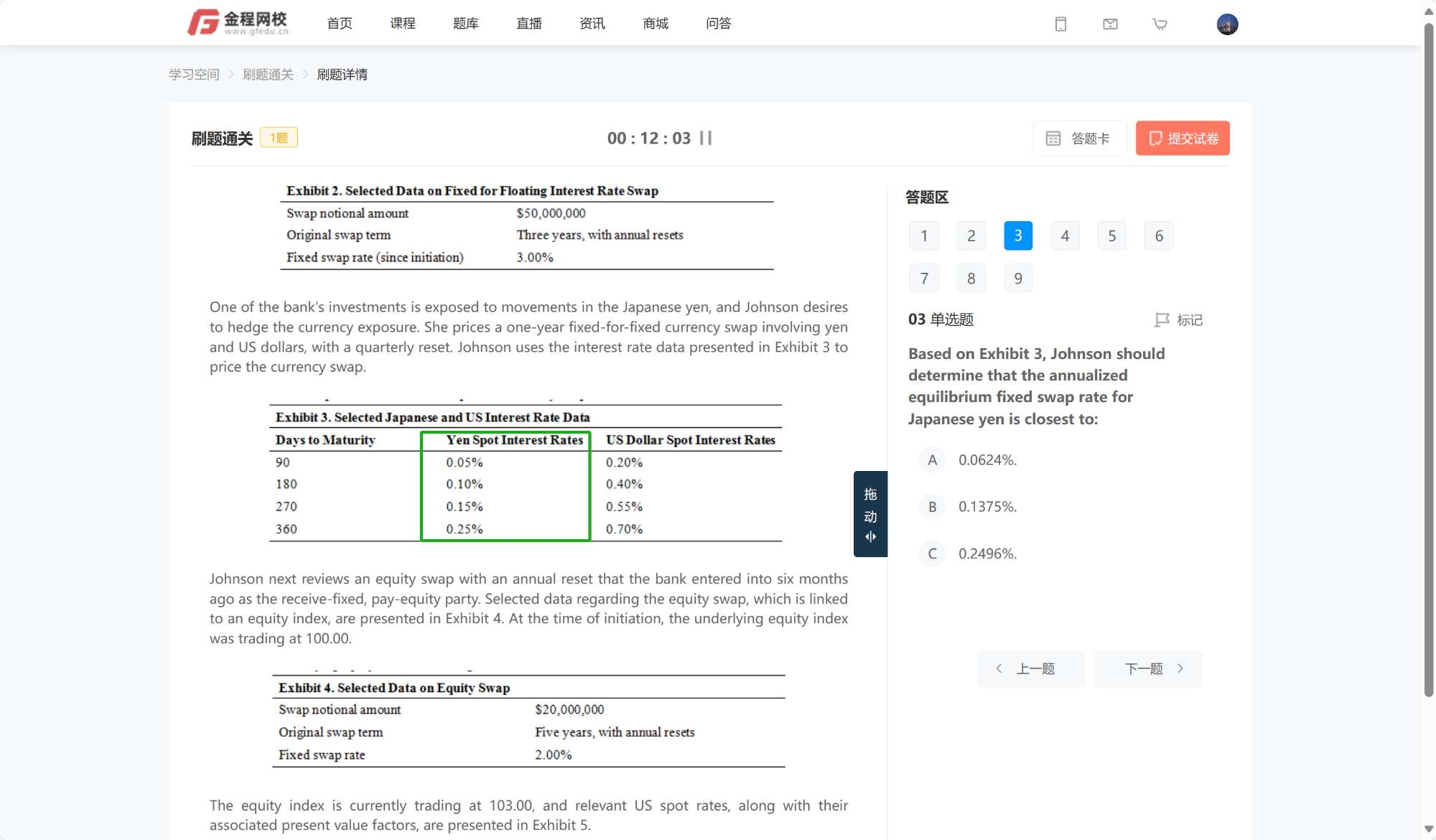Click the mobile phone icon in header
This screenshot has height=840, width=1436.
click(1060, 24)
